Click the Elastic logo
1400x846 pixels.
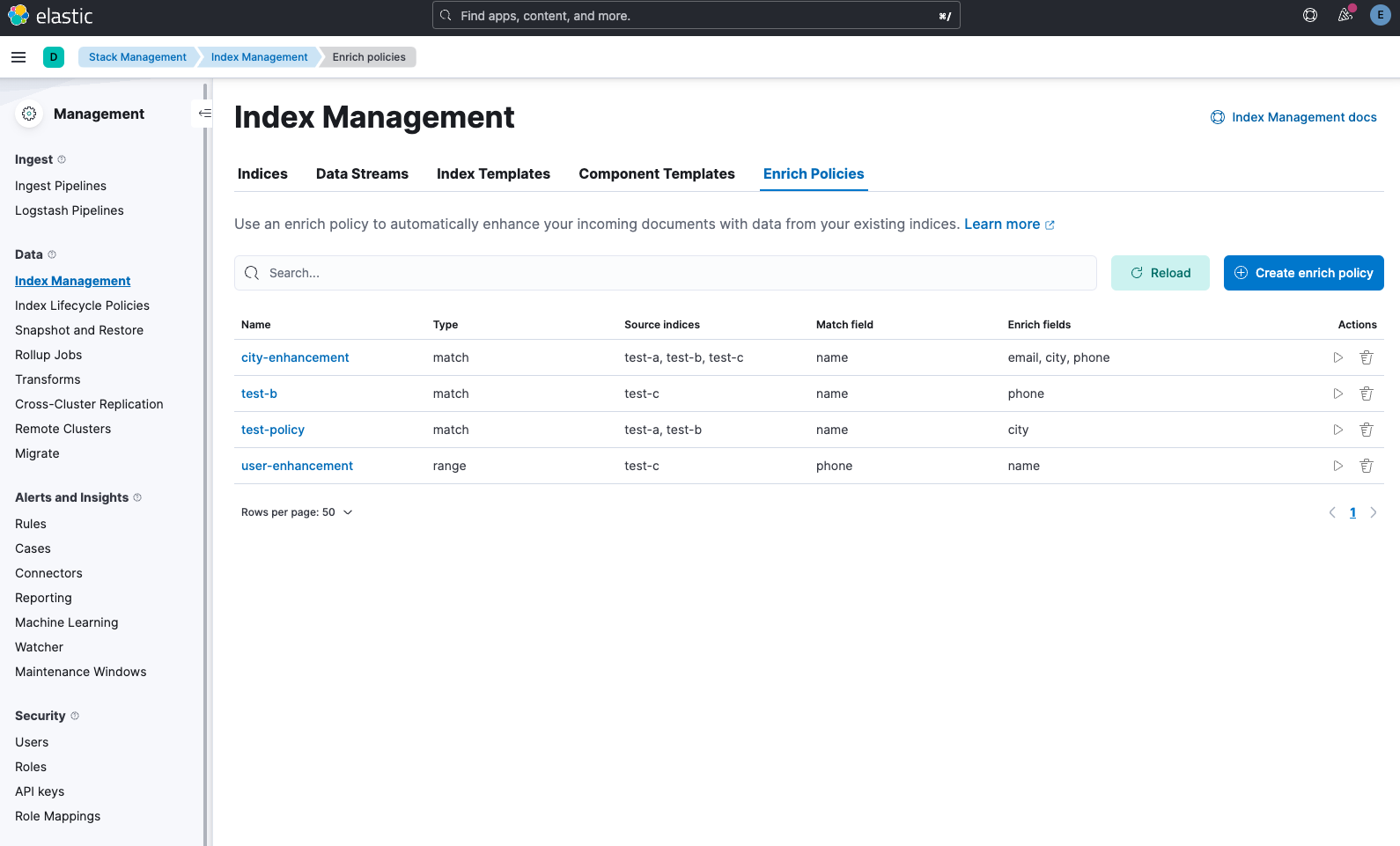point(50,16)
